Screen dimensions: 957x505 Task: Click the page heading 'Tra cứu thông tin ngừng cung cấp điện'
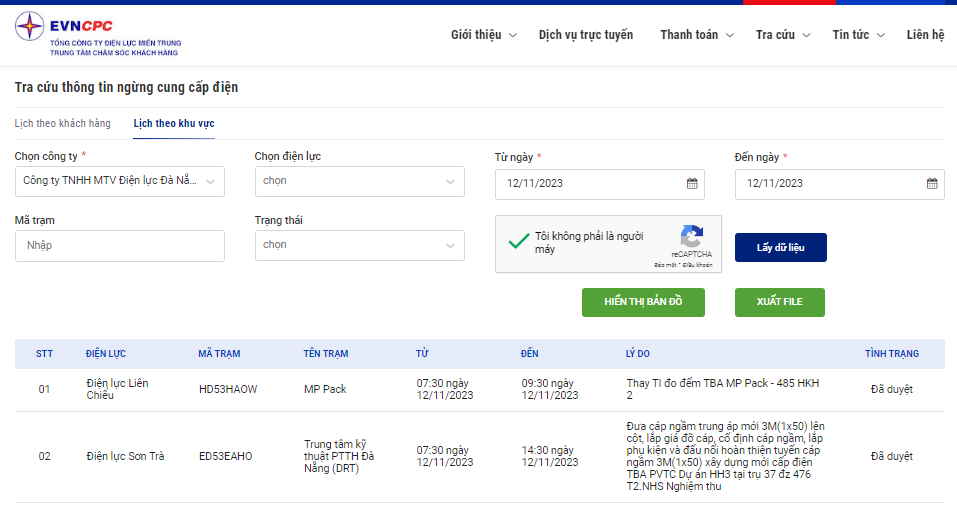click(x=126, y=87)
